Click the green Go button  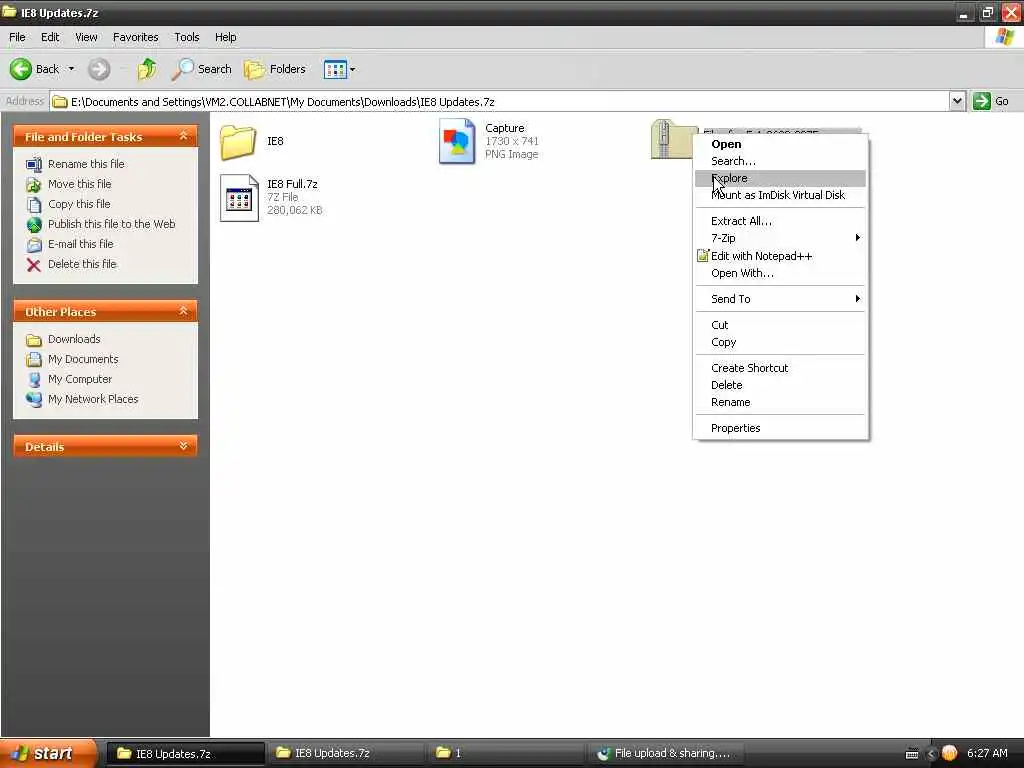click(991, 101)
